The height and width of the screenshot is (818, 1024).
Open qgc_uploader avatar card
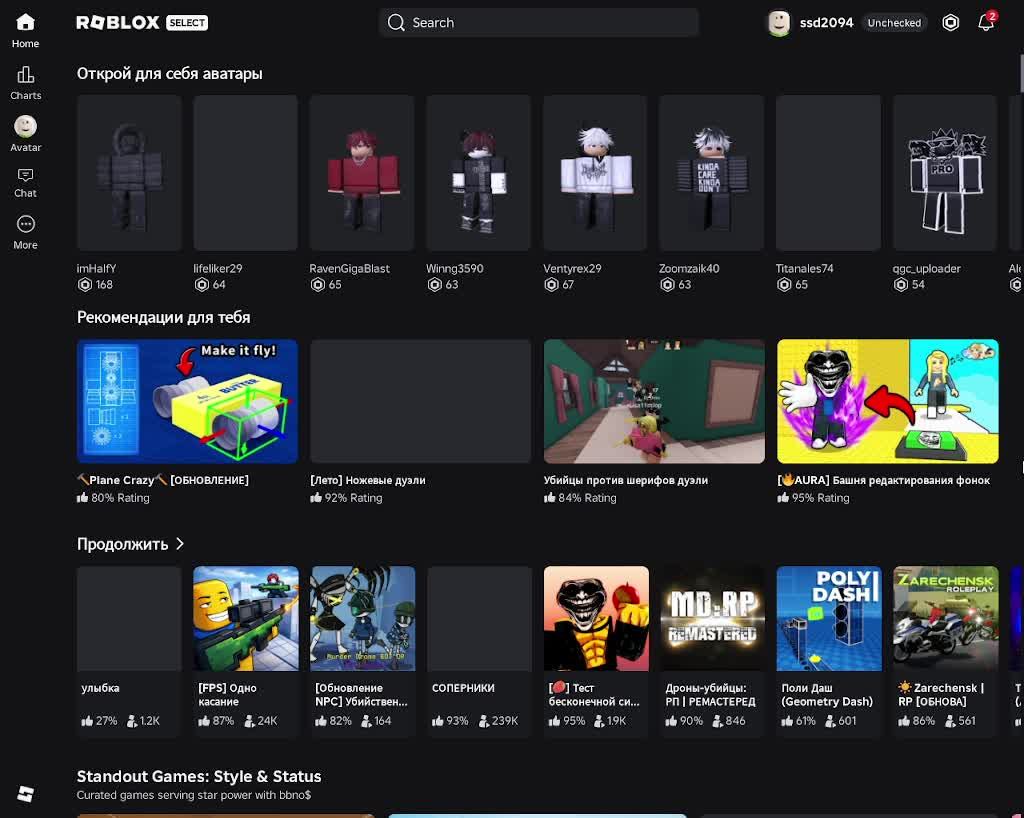point(945,173)
